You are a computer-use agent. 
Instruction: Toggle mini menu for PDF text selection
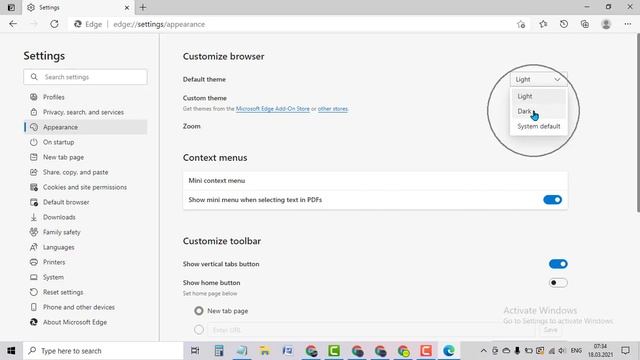pos(552,200)
